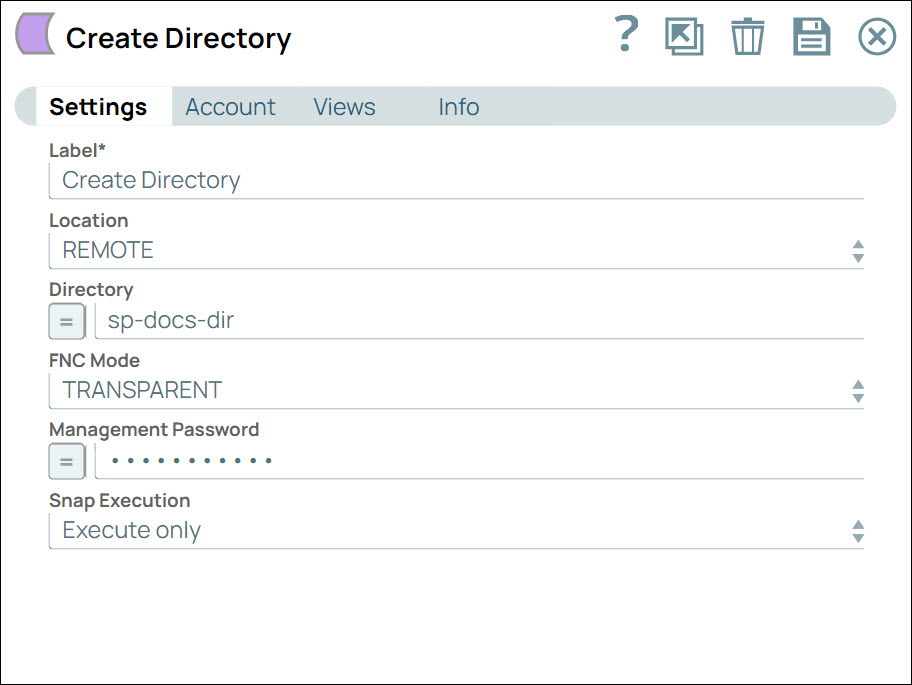The height and width of the screenshot is (685, 912).
Task: Delete the Create Directory Snap
Action: tap(747, 36)
